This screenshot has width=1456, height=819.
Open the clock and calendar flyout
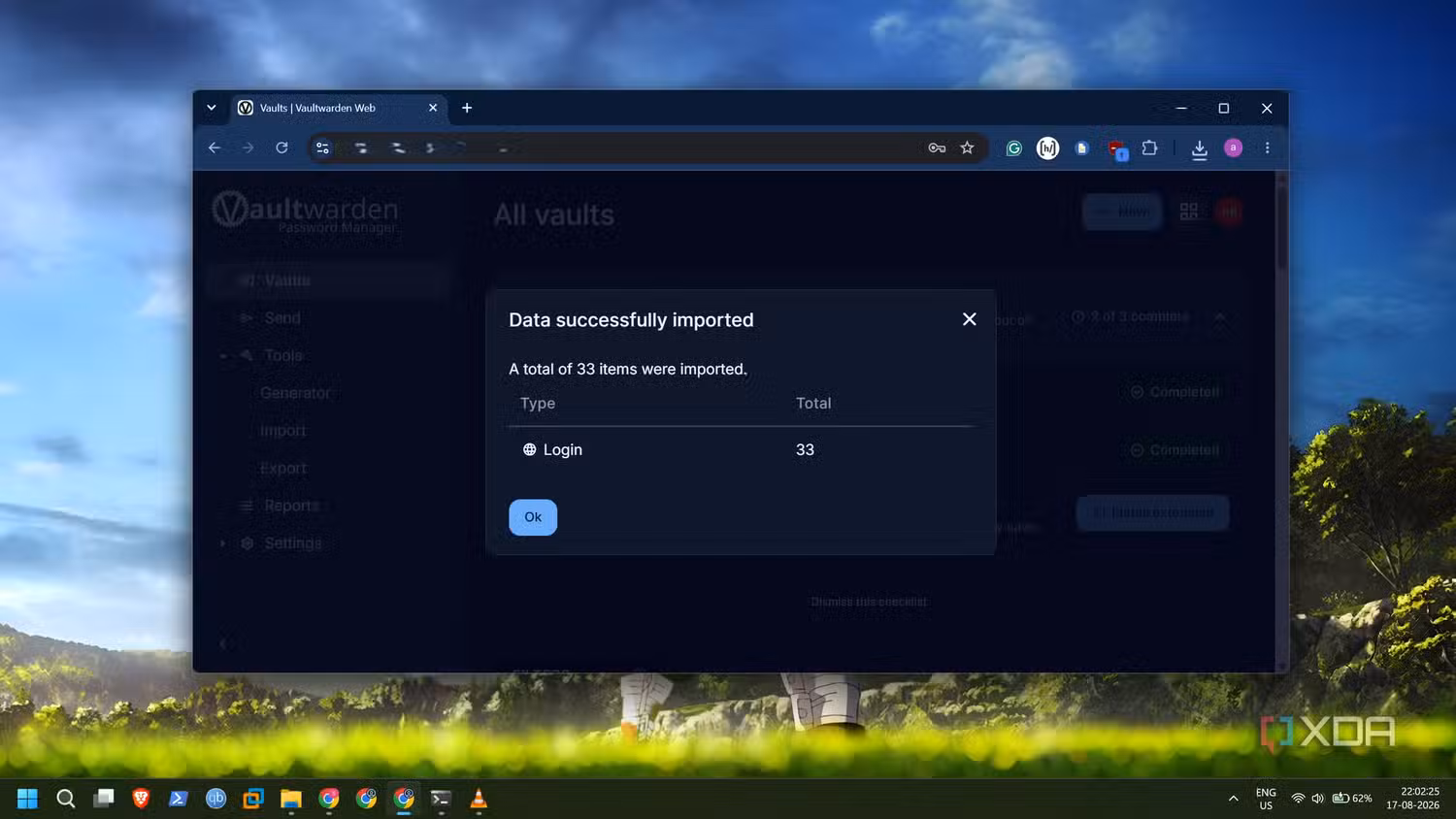pos(1412,799)
